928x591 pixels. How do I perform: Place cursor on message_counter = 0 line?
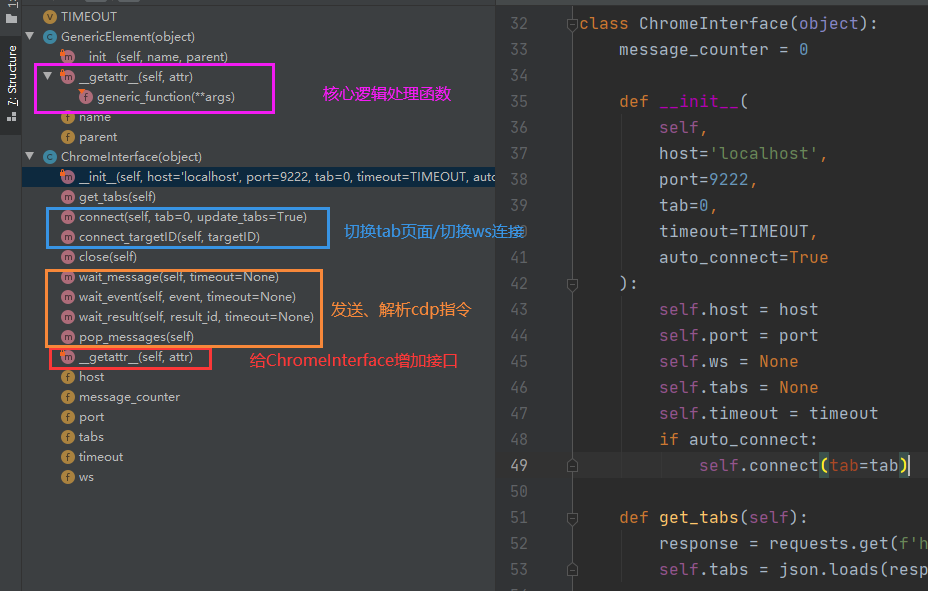point(713,49)
